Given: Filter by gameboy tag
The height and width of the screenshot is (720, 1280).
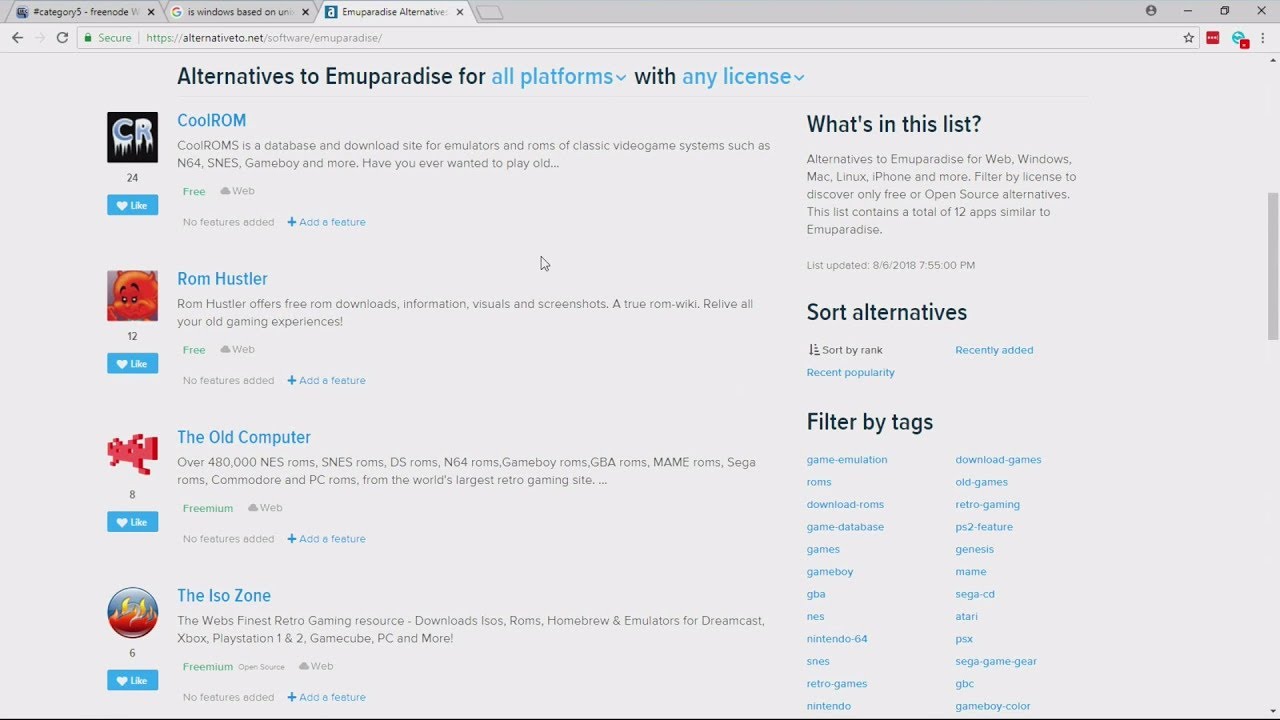Looking at the screenshot, I should tap(830, 572).
